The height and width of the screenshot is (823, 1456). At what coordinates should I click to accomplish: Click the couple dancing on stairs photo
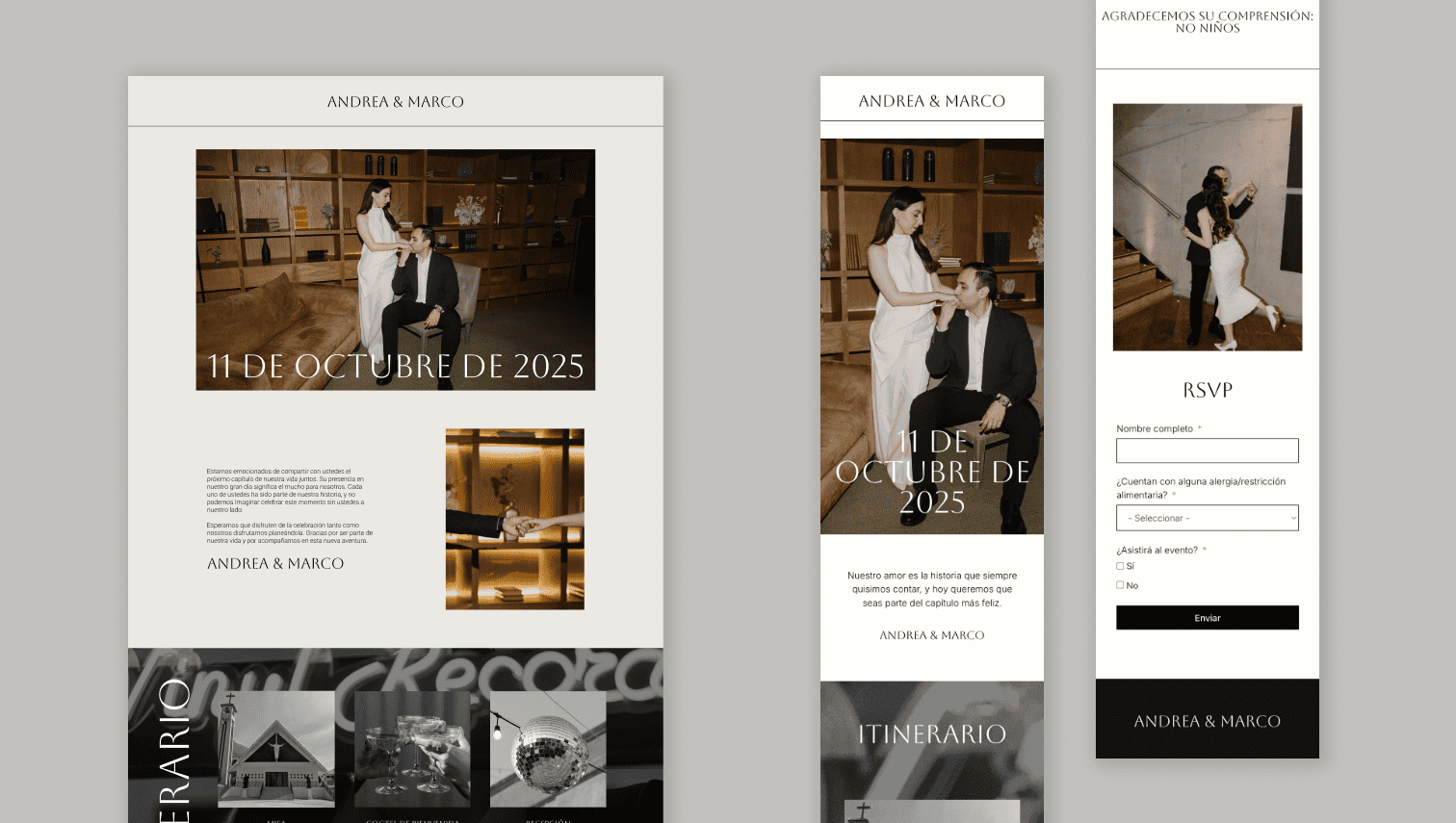pyautogui.click(x=1207, y=227)
